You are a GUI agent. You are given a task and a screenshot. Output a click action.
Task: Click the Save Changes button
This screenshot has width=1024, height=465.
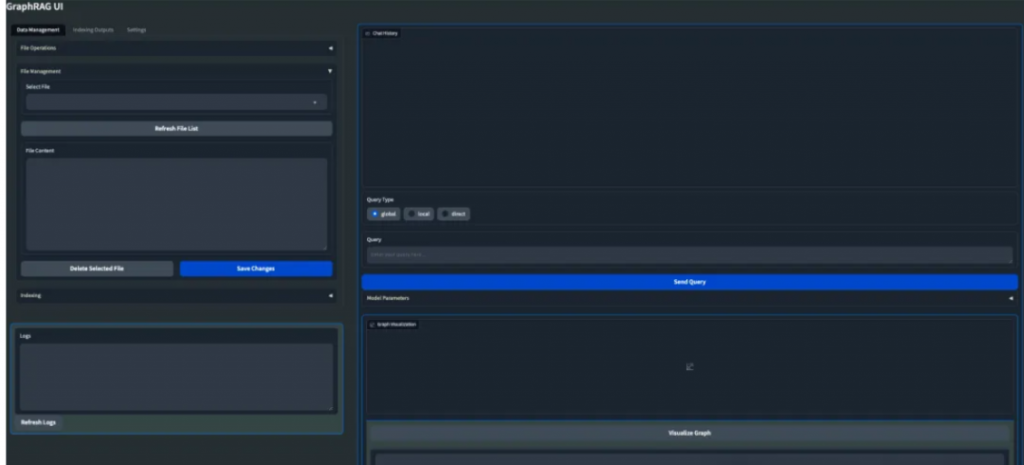coord(256,268)
